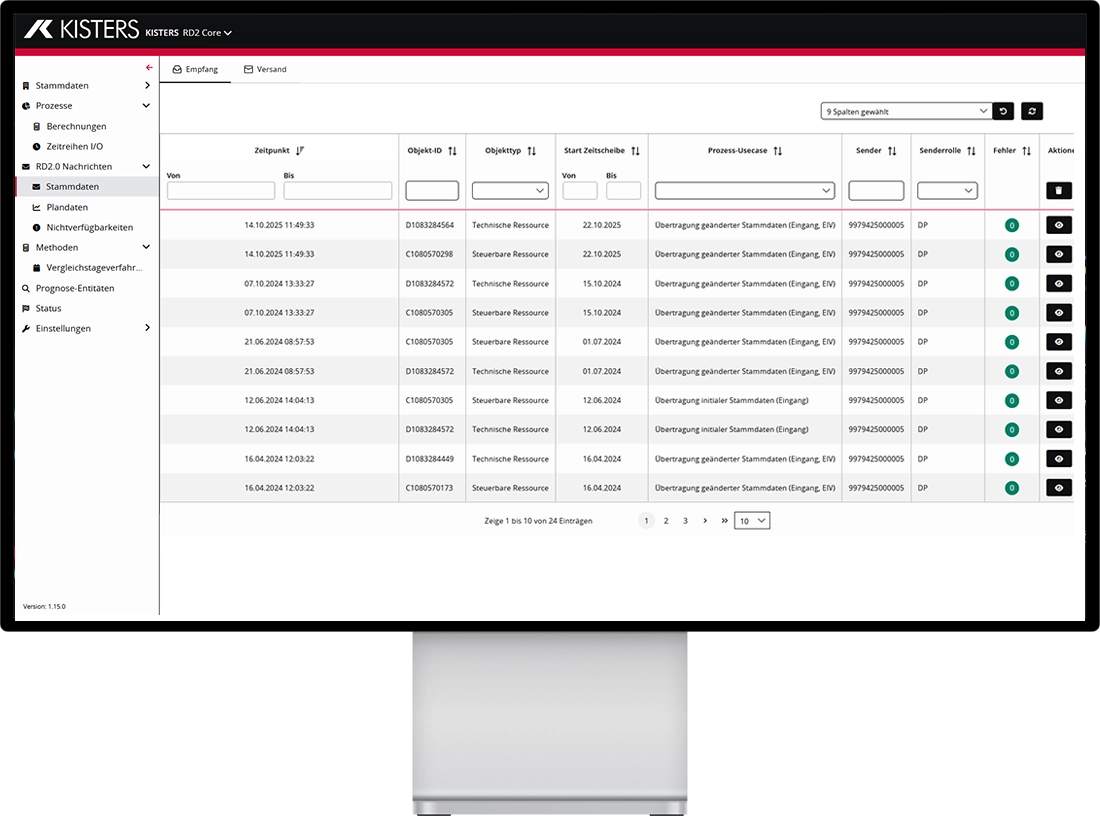This screenshot has height=816, width=1100.
Task: Sort by Objekt-ID column sort icon
Action: click(x=452, y=151)
